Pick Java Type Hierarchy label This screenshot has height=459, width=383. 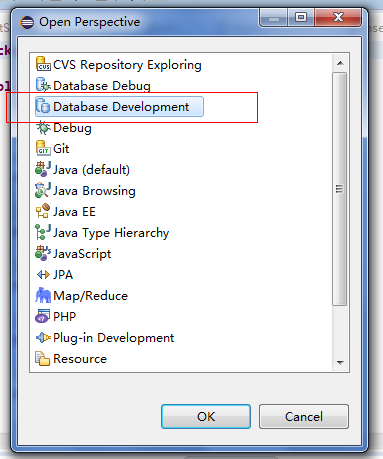pos(111,233)
